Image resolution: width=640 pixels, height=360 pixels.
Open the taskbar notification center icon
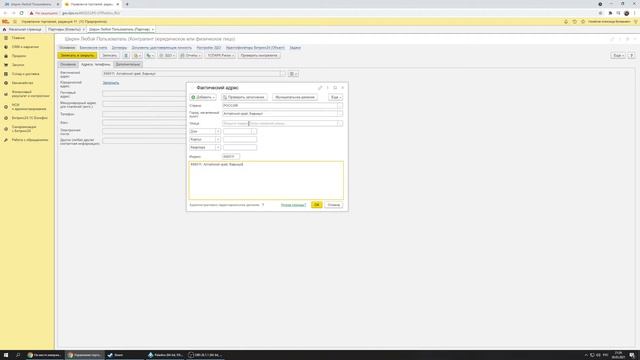click(632, 355)
